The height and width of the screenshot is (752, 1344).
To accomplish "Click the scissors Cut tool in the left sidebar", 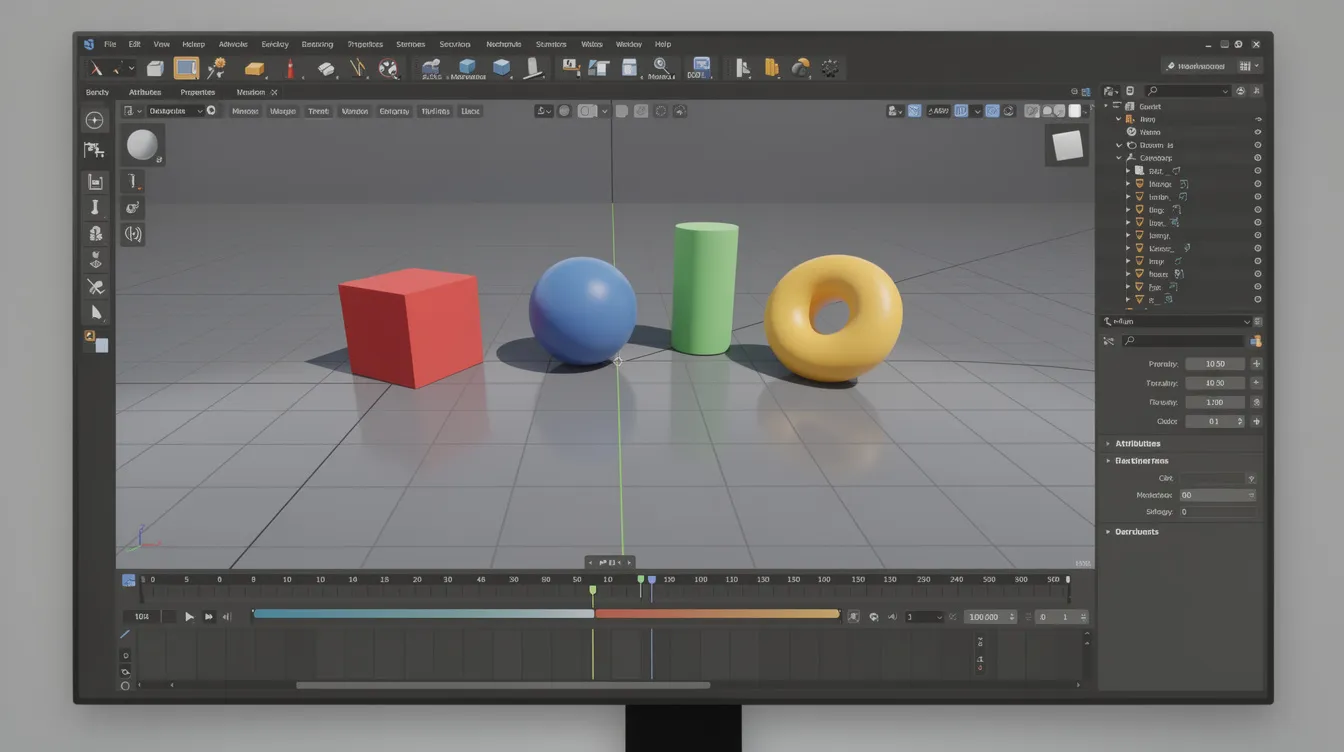I will click(x=95, y=287).
